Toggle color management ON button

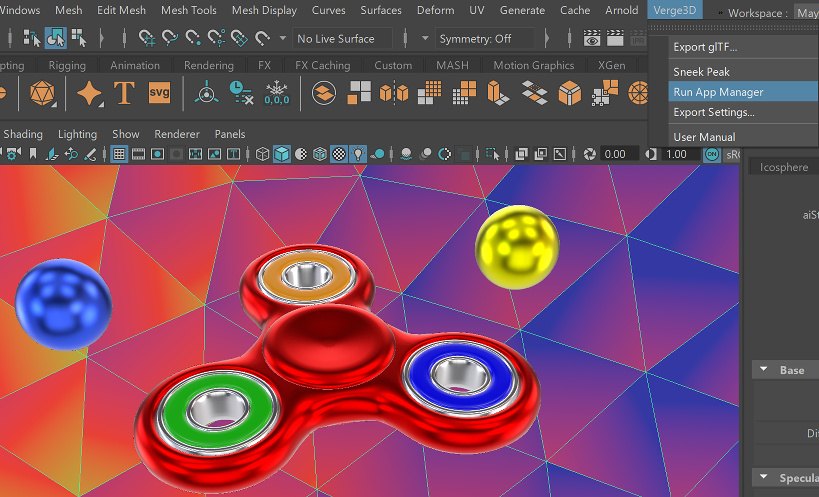tap(711, 154)
